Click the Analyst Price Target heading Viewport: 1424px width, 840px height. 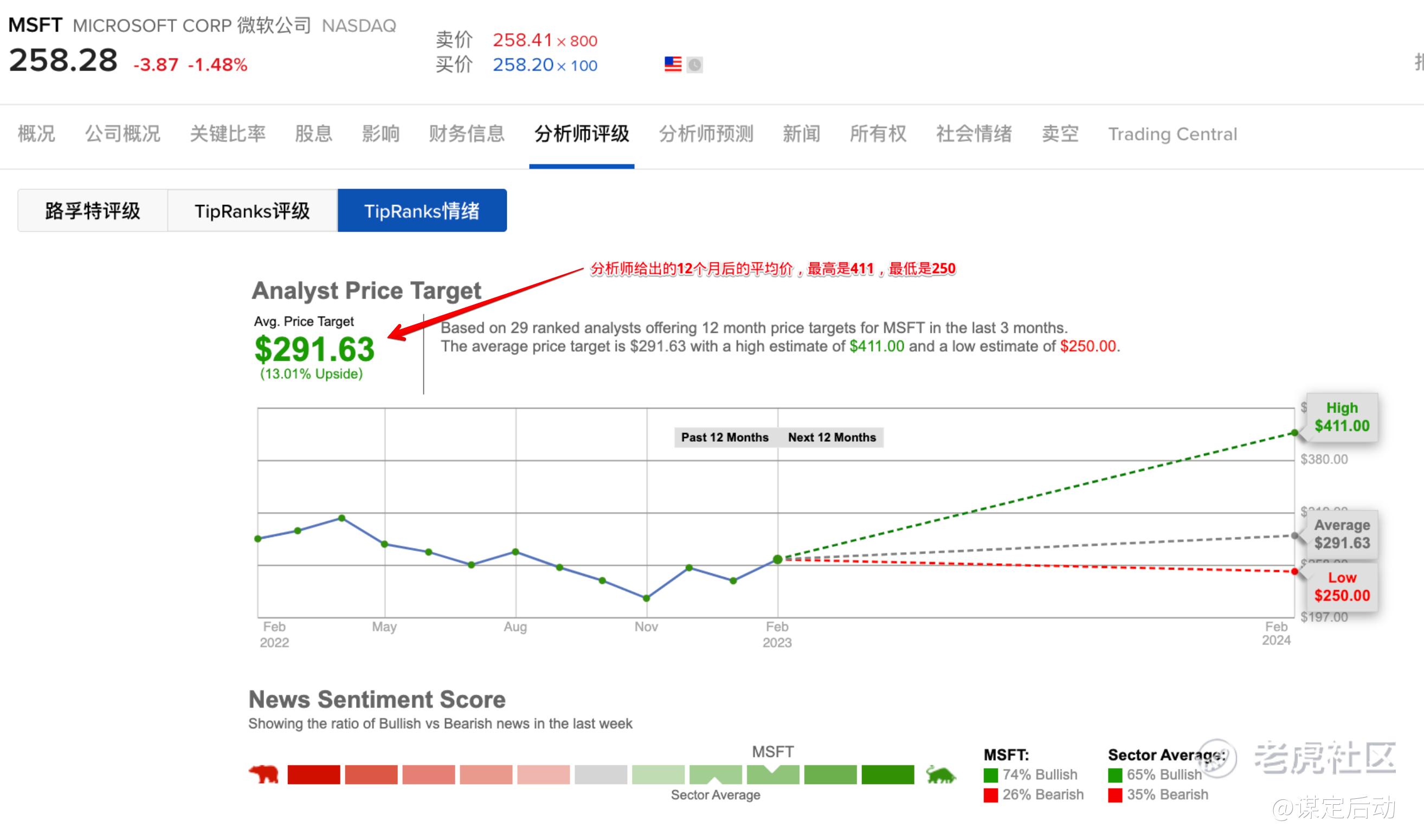click(x=366, y=290)
